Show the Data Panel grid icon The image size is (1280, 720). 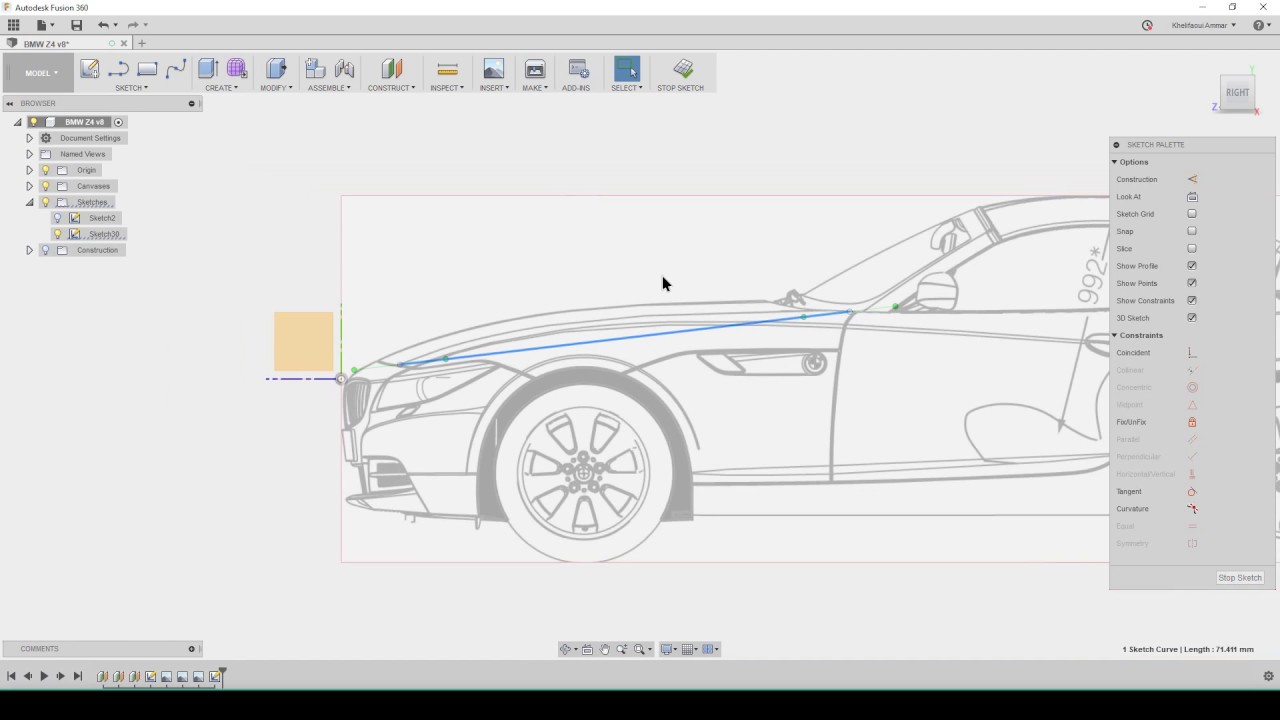click(x=13, y=25)
